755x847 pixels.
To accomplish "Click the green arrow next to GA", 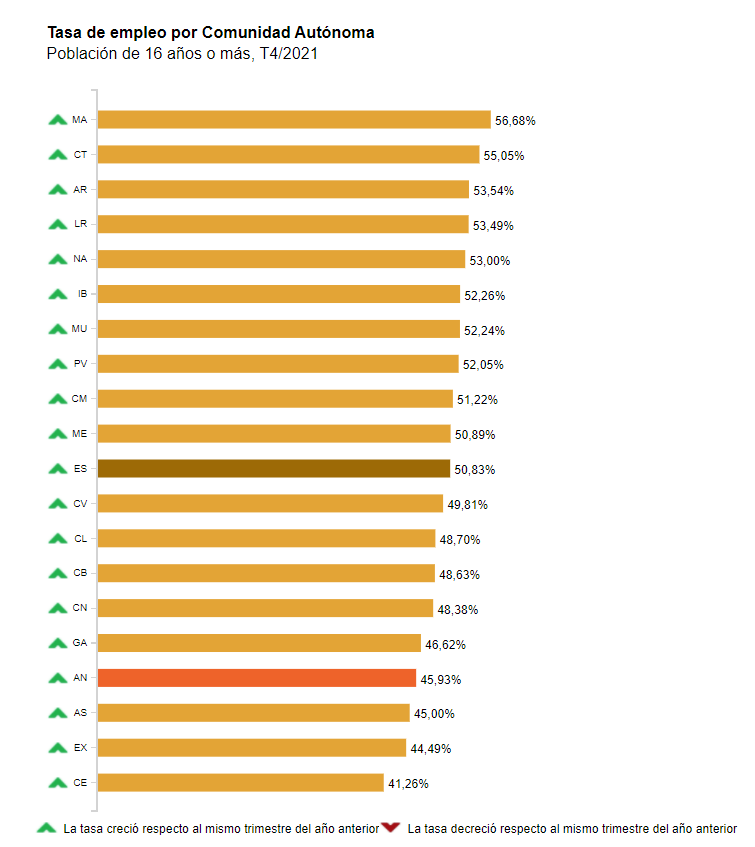I will pos(57,643).
